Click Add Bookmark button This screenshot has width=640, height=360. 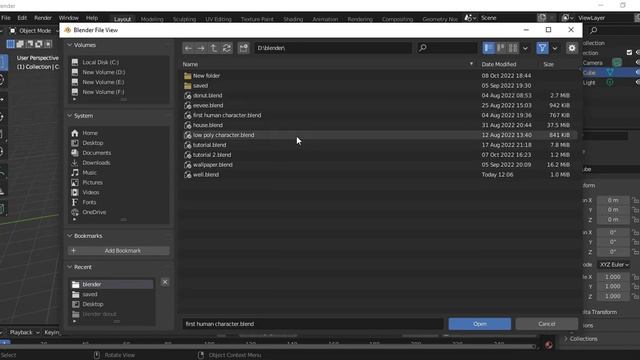[x=118, y=251]
